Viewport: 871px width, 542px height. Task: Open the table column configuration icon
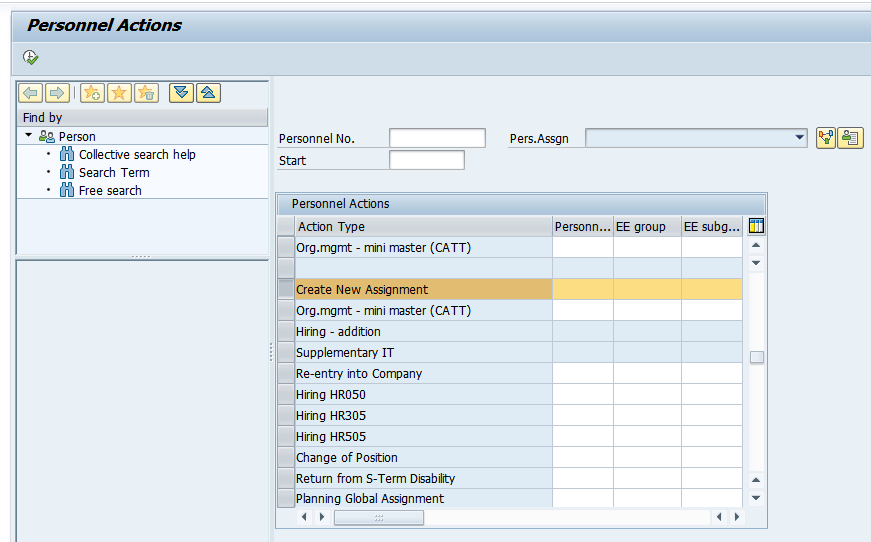(x=756, y=226)
